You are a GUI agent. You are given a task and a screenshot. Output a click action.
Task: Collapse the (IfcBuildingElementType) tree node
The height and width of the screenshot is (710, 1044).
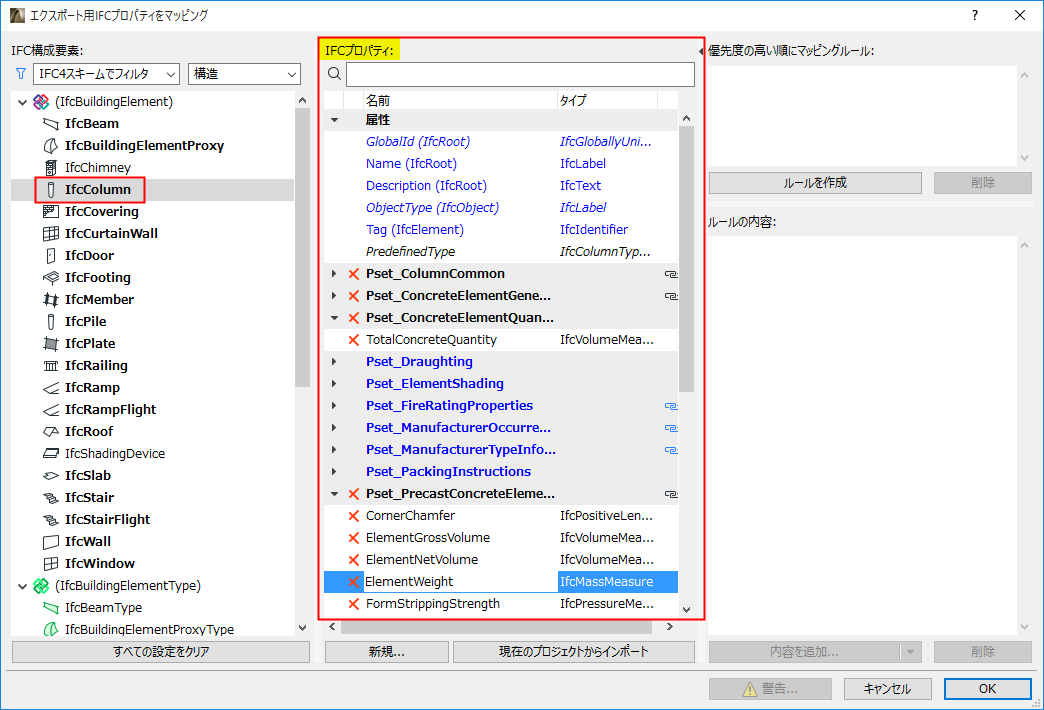[x=23, y=586]
